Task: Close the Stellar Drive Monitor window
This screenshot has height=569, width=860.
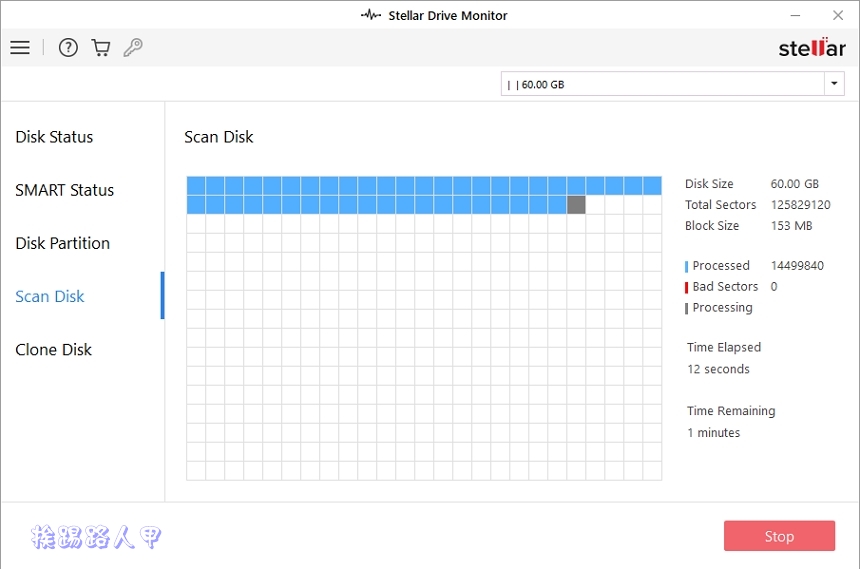Action: pos(838,15)
